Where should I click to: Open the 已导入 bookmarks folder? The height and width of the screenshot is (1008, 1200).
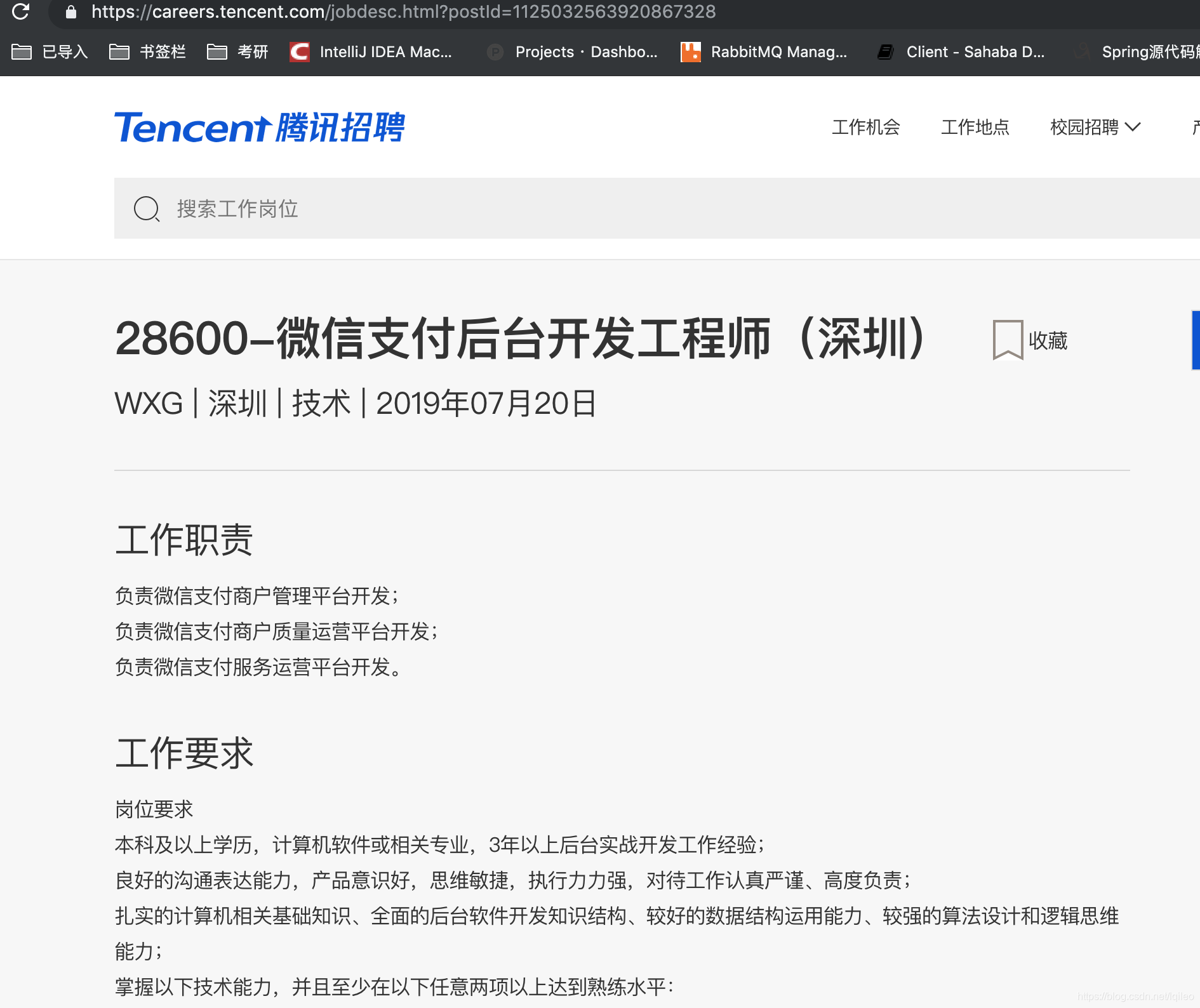(50, 52)
